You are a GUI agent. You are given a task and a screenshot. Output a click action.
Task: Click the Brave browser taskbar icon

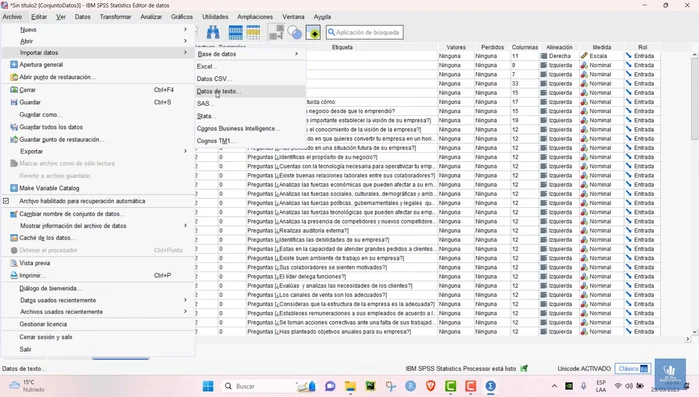[430, 386]
